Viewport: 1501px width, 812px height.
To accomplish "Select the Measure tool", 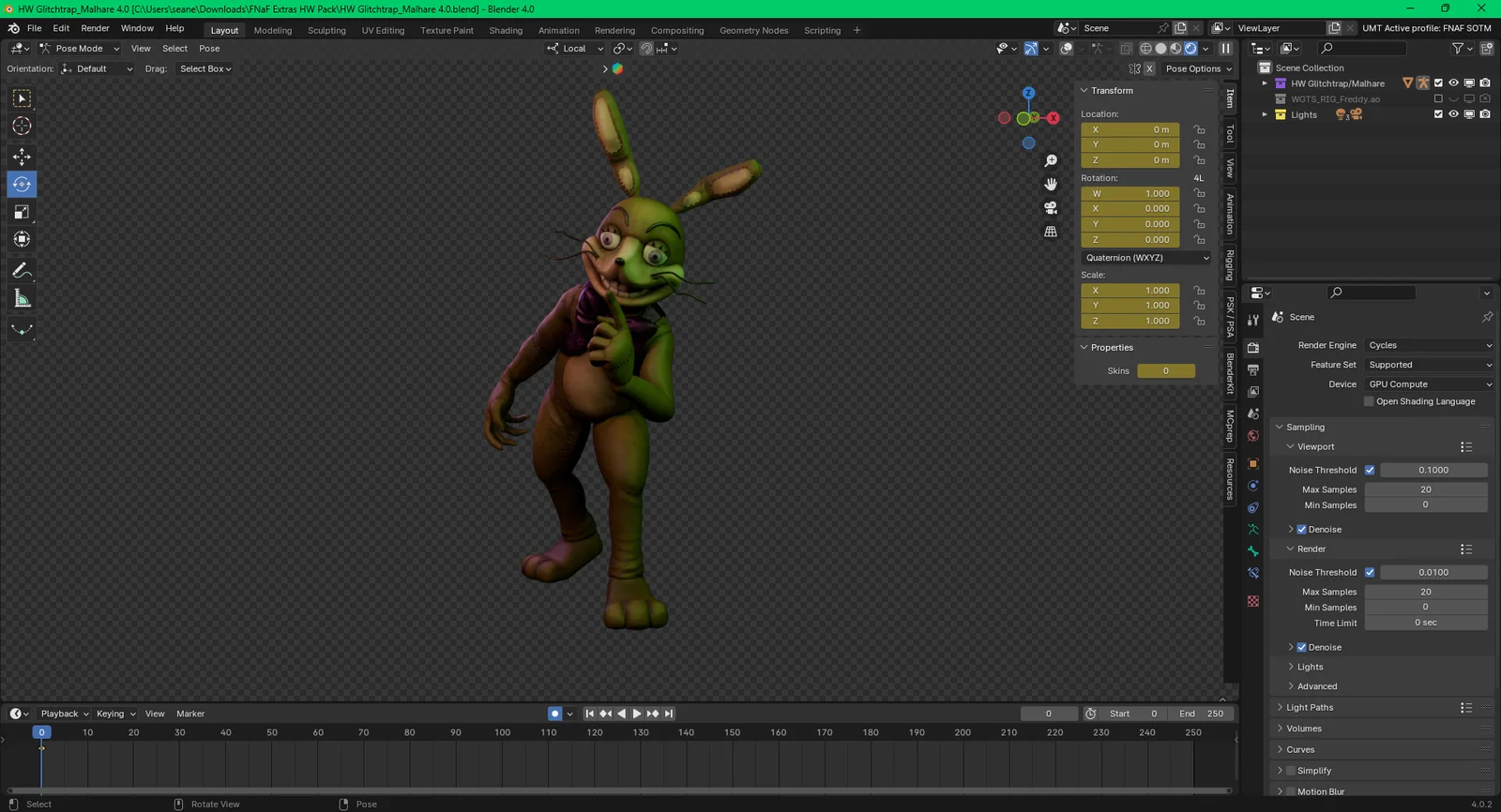I will (x=22, y=299).
